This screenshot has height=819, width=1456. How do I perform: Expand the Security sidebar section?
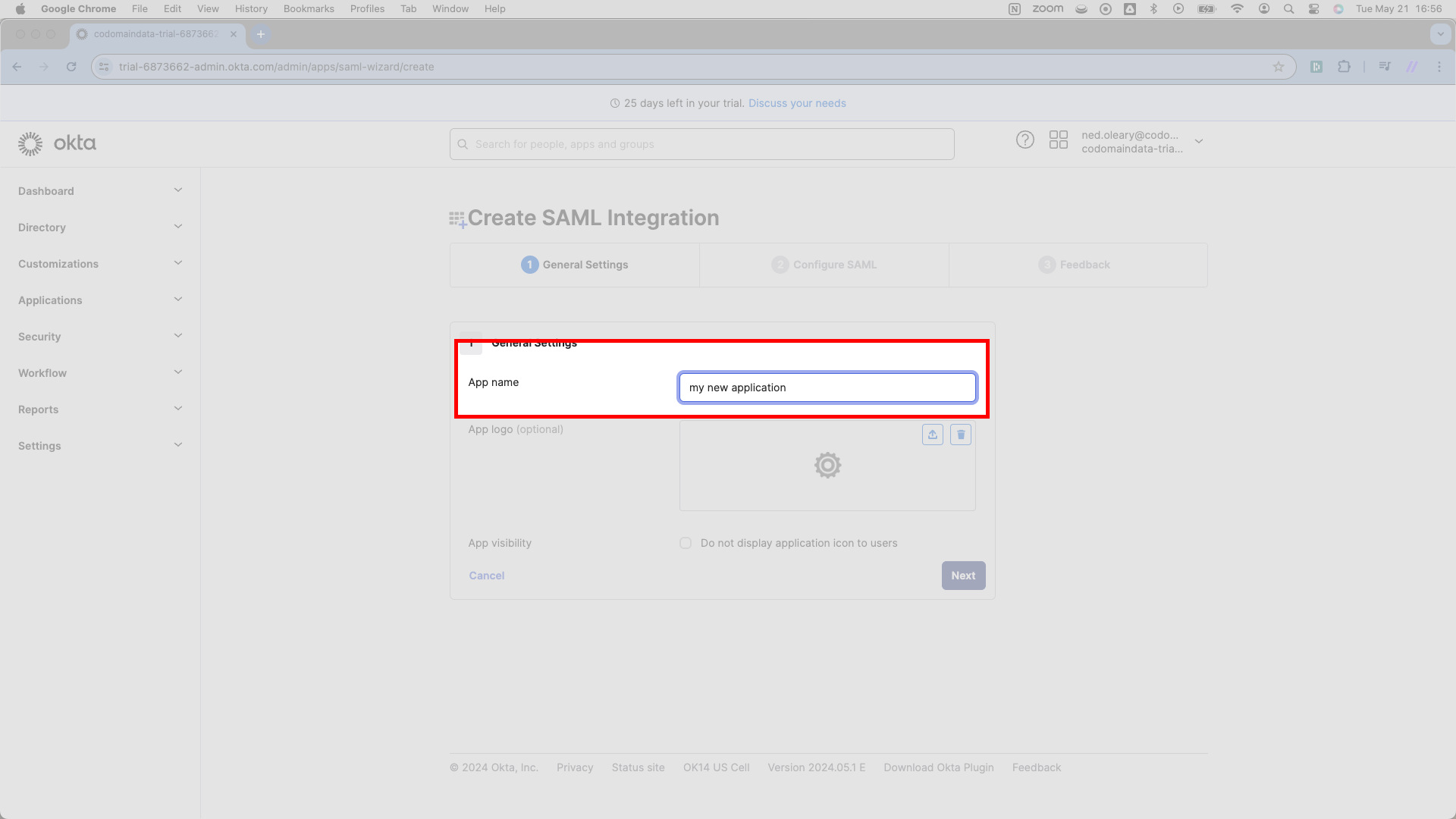pyautogui.click(x=100, y=337)
